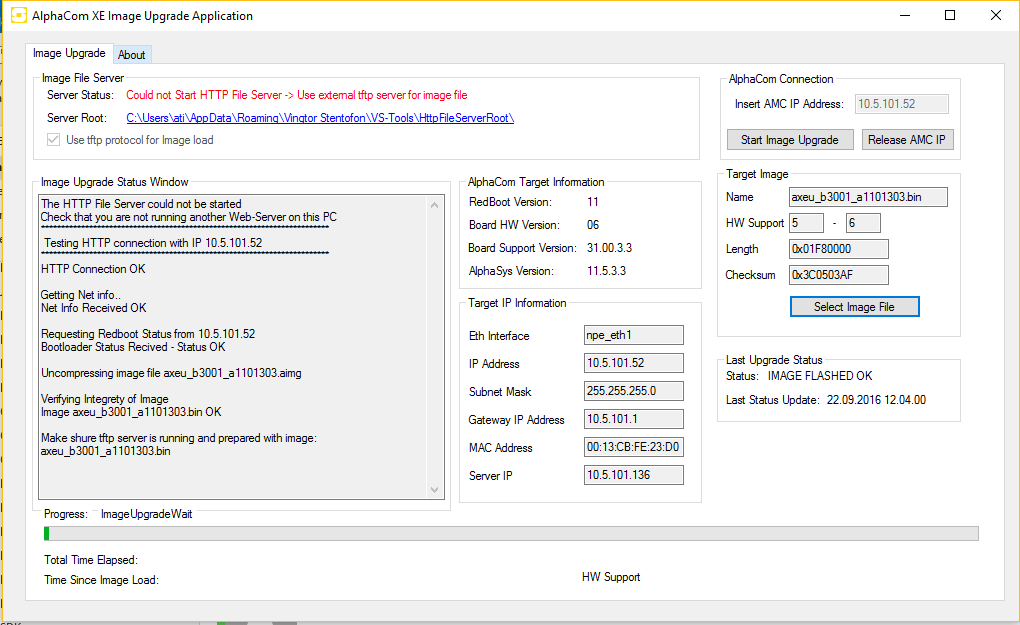
Task: Click the image upgrade progress bar
Action: [x=510, y=534]
